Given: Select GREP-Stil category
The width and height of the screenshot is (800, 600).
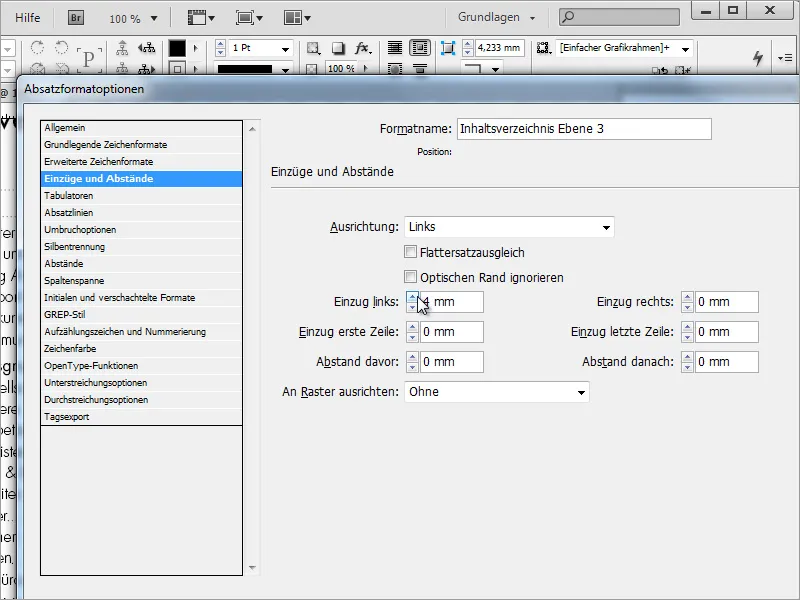Looking at the screenshot, I should point(141,315).
